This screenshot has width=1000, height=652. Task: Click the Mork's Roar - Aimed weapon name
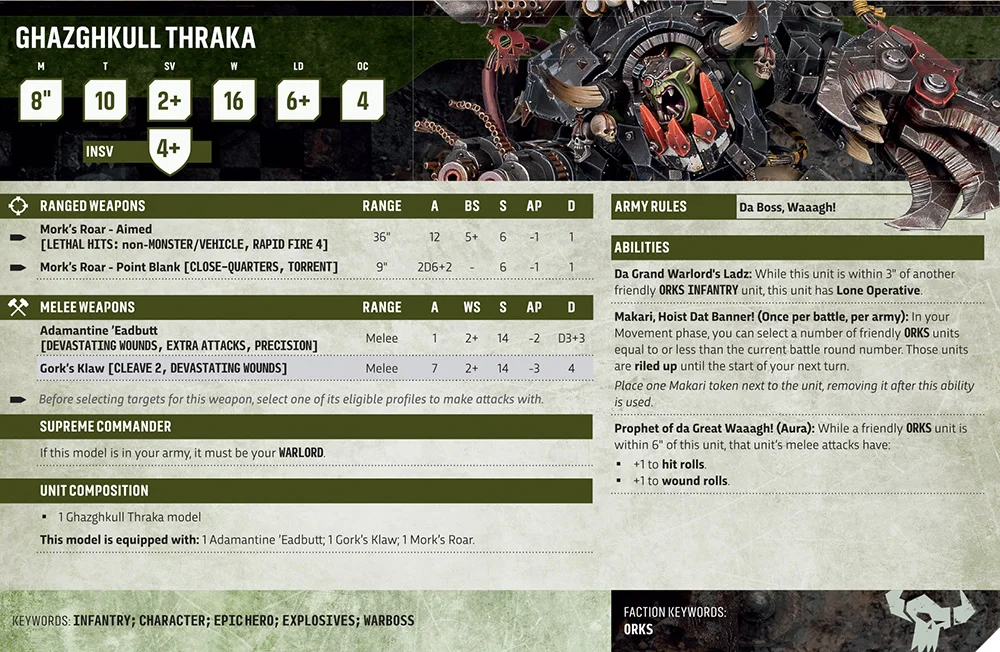pyautogui.click(x=96, y=229)
